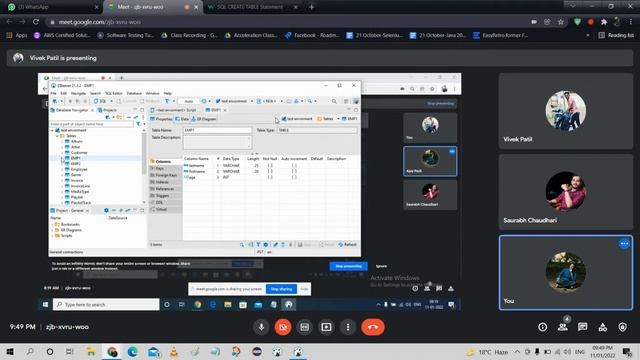The image size is (640, 360).
Task: Open the Windows Start menu
Action: click(10, 351)
